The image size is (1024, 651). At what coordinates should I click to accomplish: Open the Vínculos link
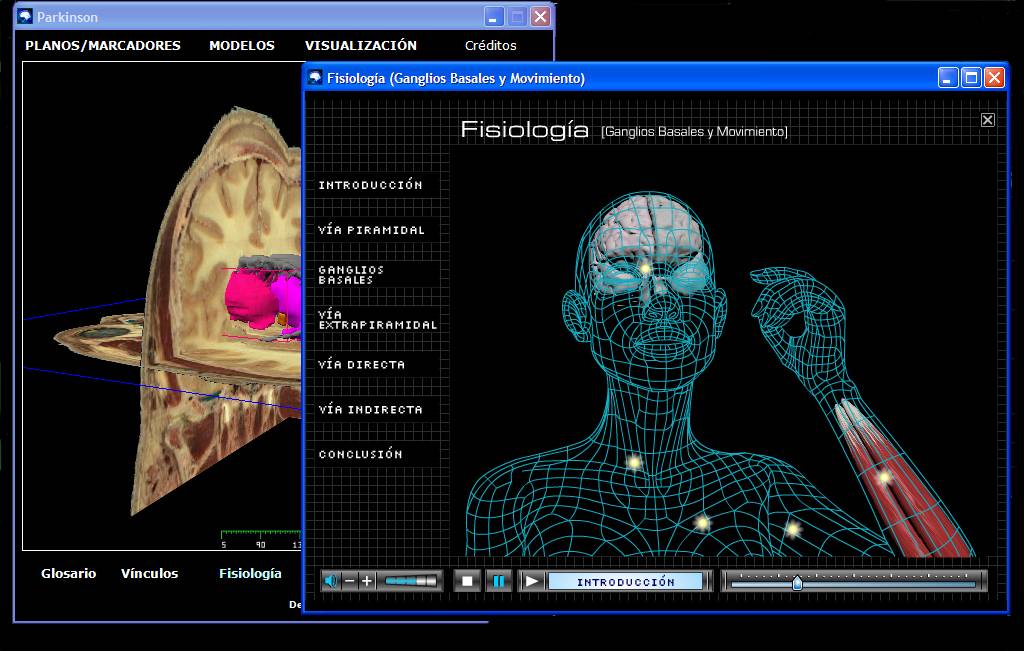[150, 573]
